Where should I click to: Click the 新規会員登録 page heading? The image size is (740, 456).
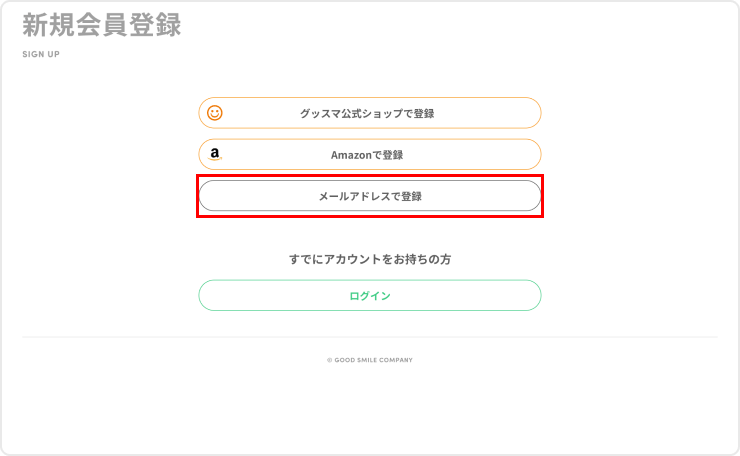point(102,26)
